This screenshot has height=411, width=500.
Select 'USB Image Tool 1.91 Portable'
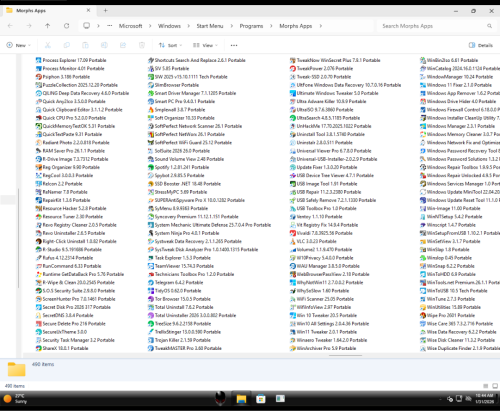click(x=323, y=184)
